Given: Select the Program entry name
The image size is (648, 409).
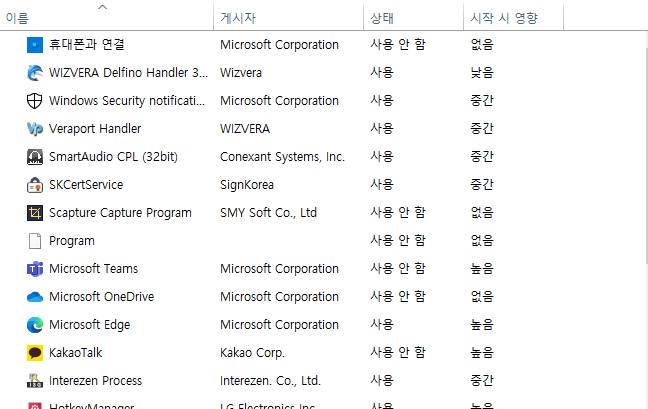Looking at the screenshot, I should pos(72,241).
